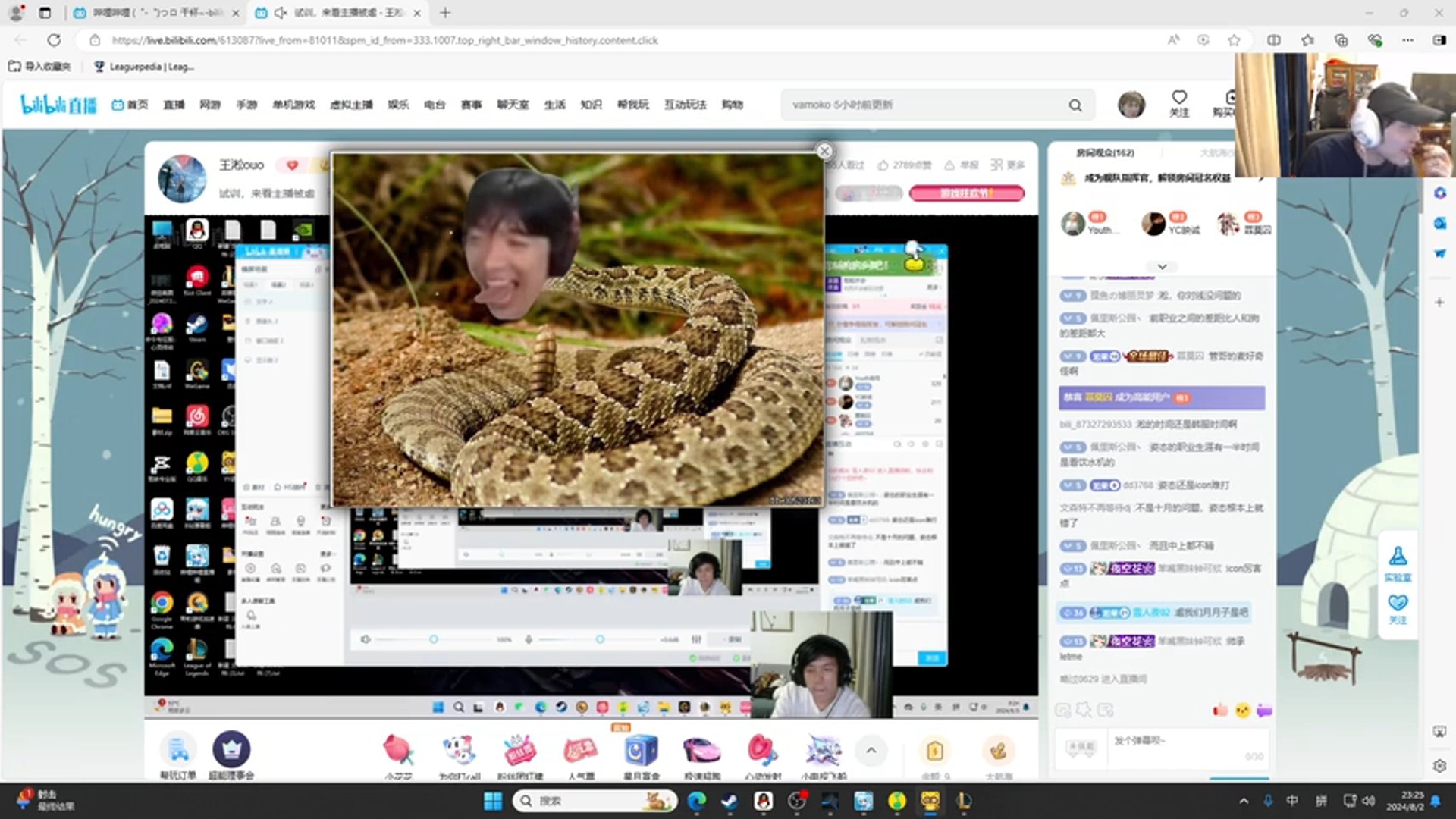This screenshot has width=1456, height=819.
Task: Click the thumbs-up like count icon
Action: [883, 165]
